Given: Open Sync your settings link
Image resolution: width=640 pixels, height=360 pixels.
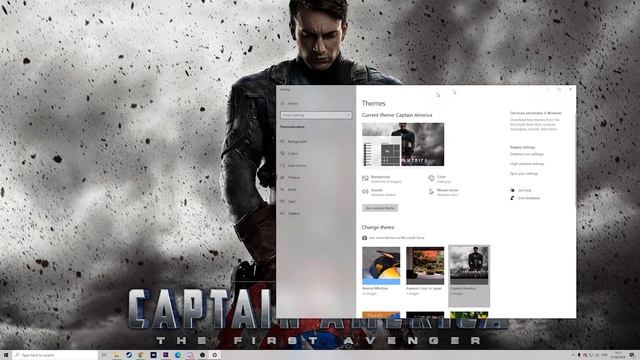Looking at the screenshot, I should [524, 174].
